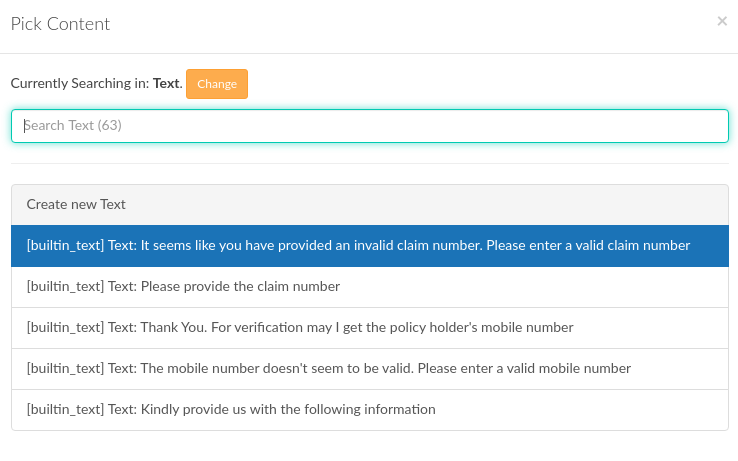The height and width of the screenshot is (461, 738).
Task: Select Create new Text option
Action: click(x=370, y=204)
